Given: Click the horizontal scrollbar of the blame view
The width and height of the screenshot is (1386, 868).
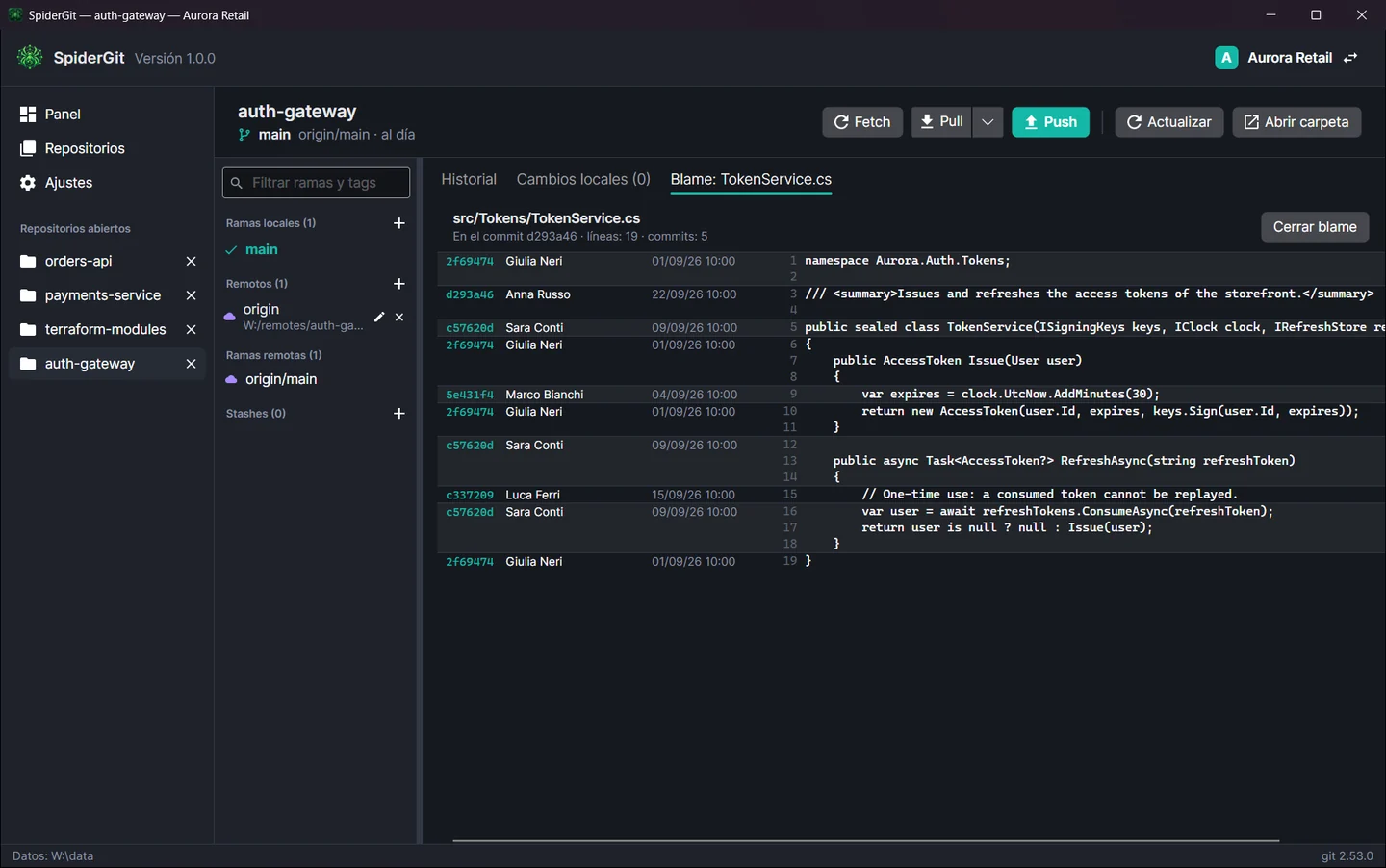Looking at the screenshot, I should [866, 840].
